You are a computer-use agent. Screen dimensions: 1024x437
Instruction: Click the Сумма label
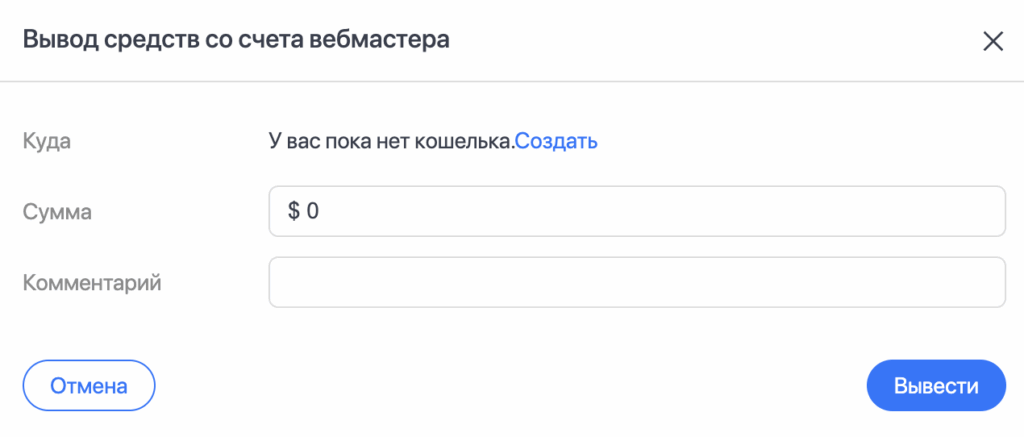[56, 211]
